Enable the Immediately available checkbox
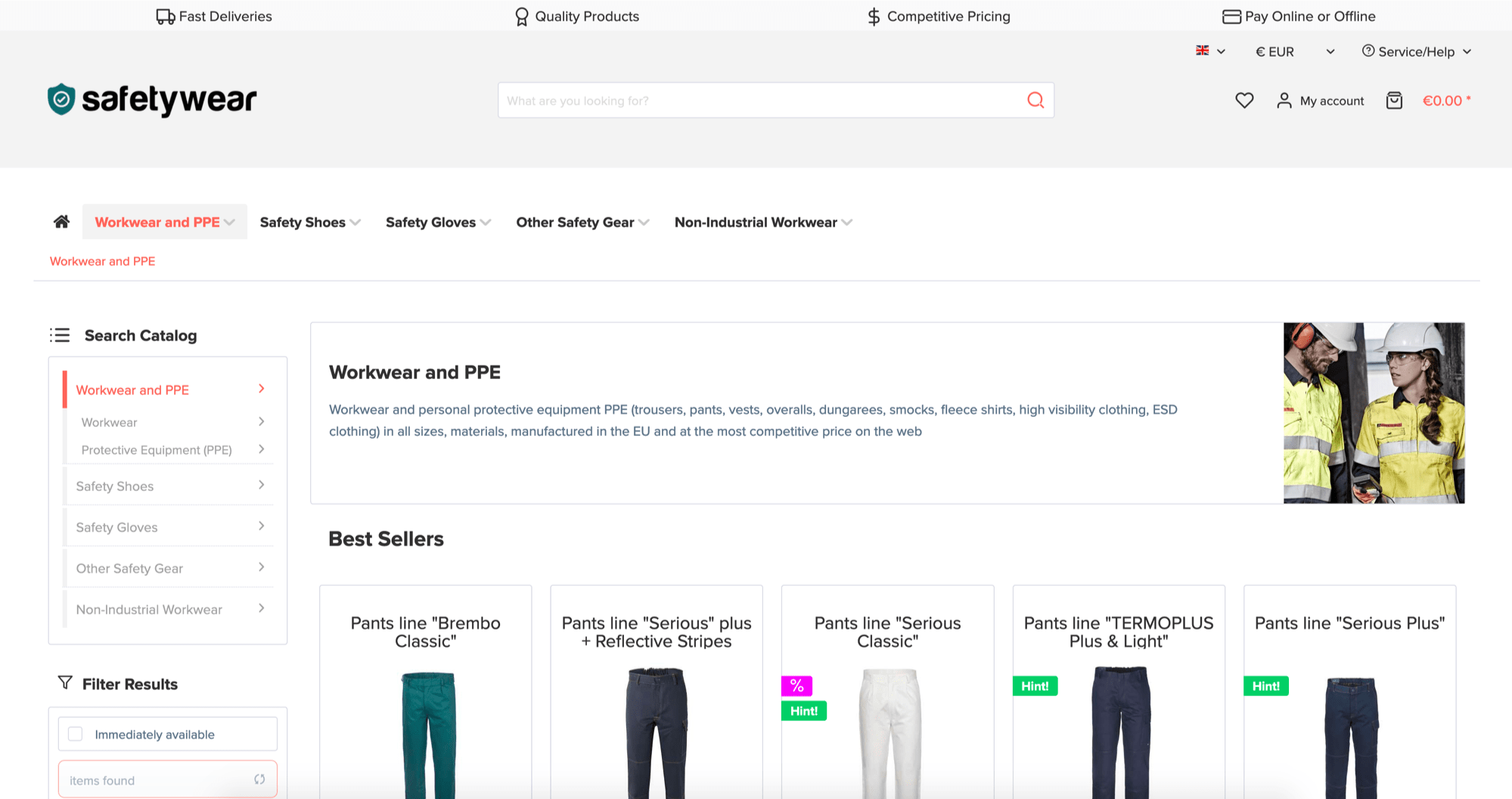The height and width of the screenshot is (799, 1512). [x=76, y=733]
